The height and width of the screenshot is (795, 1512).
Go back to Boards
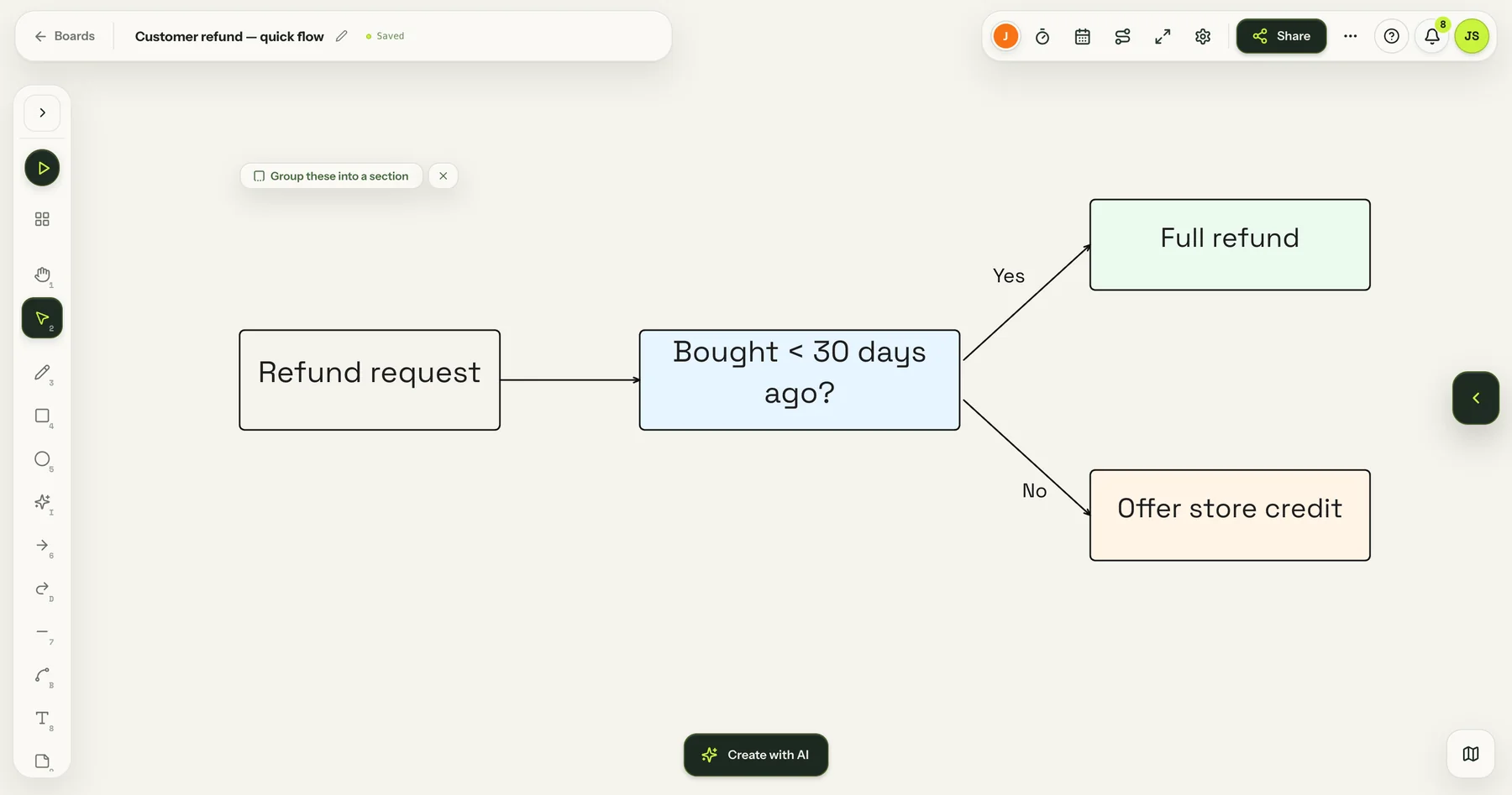65,36
